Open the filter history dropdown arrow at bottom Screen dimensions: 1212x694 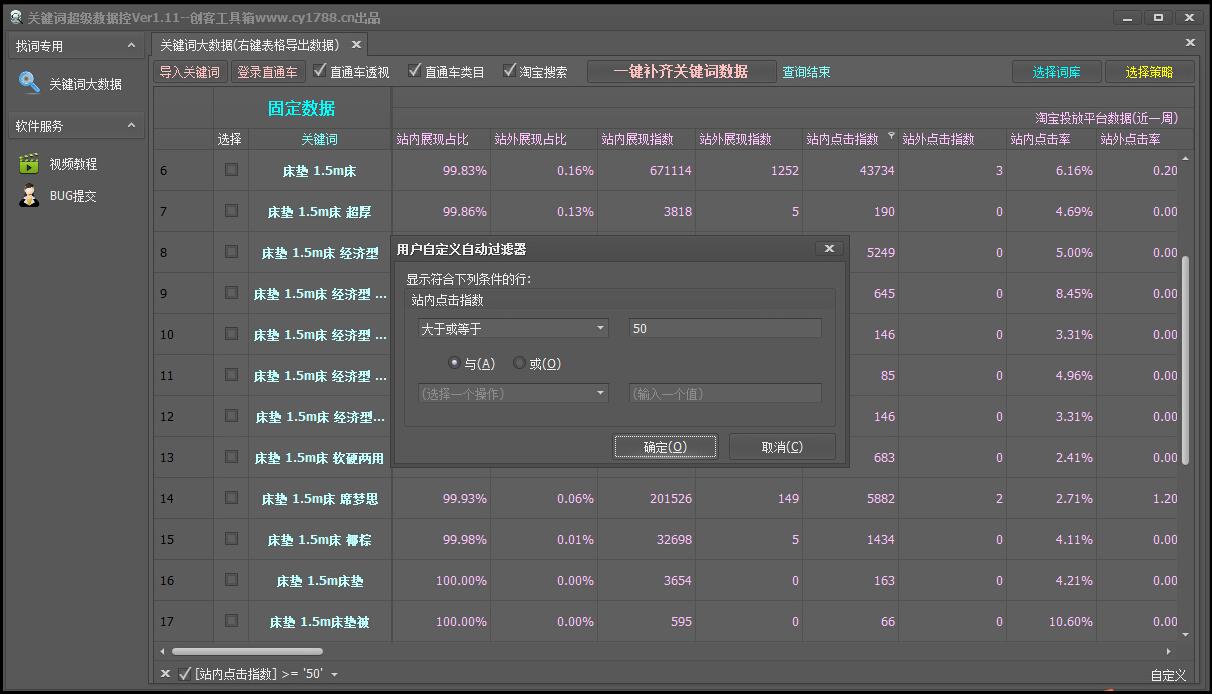(334, 675)
